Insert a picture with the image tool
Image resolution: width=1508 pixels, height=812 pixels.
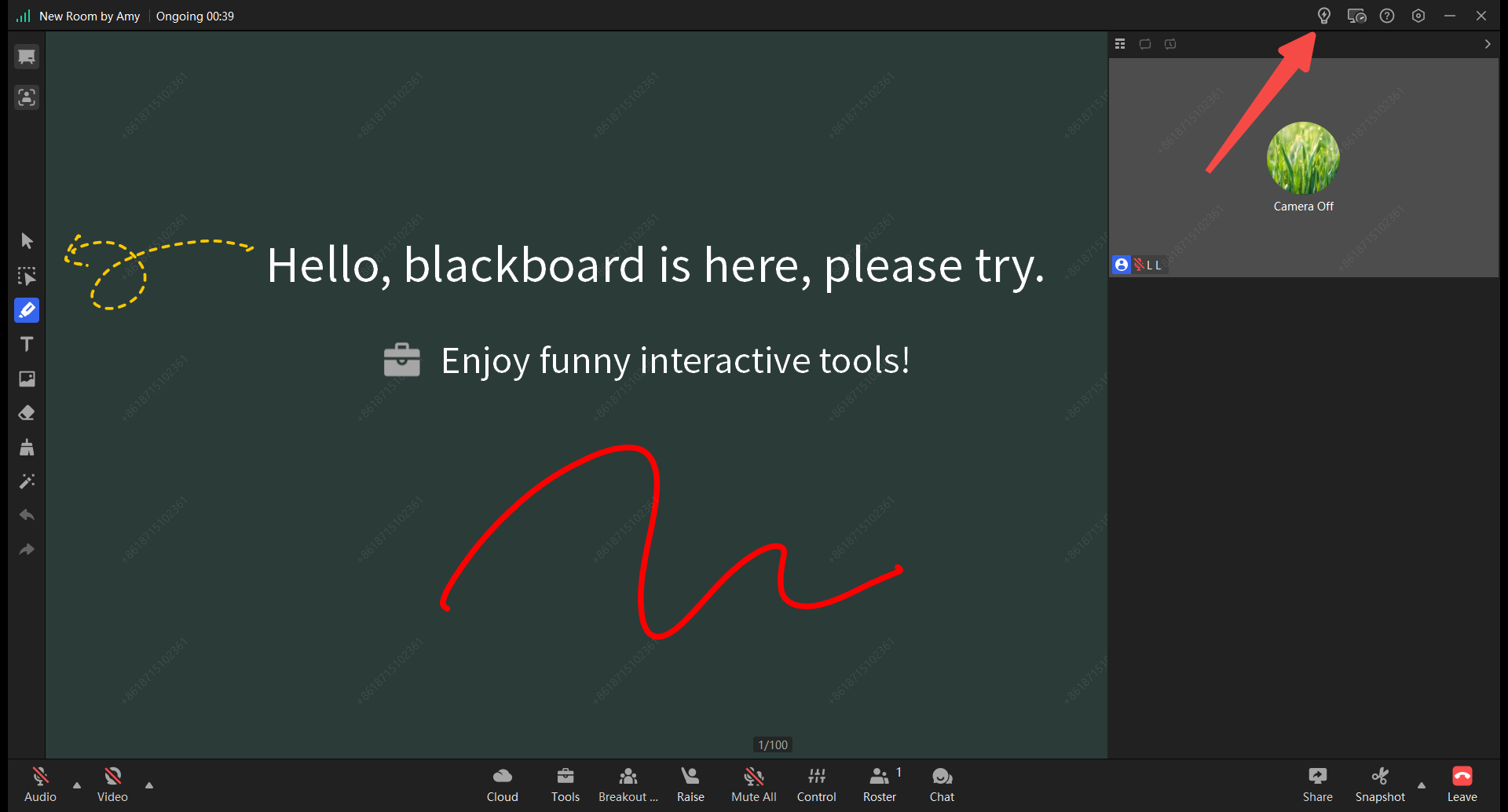27,379
